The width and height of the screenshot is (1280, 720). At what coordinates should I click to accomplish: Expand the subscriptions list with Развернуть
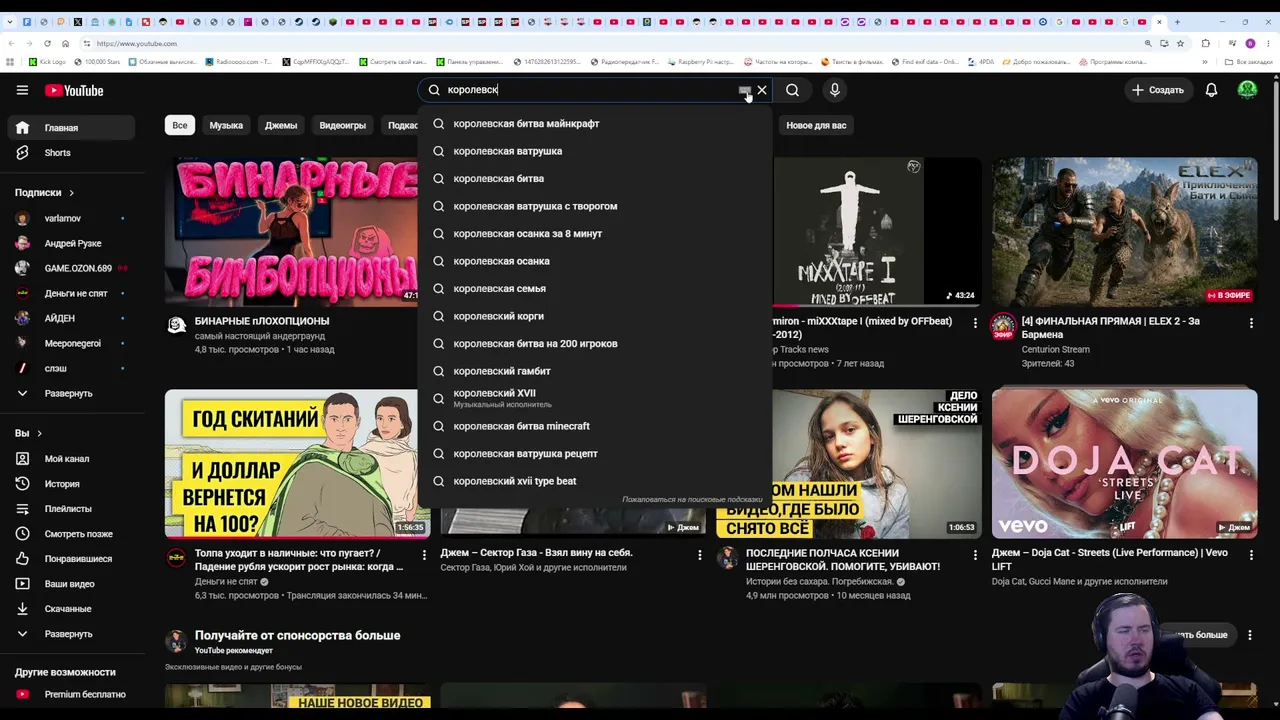click(x=72, y=393)
